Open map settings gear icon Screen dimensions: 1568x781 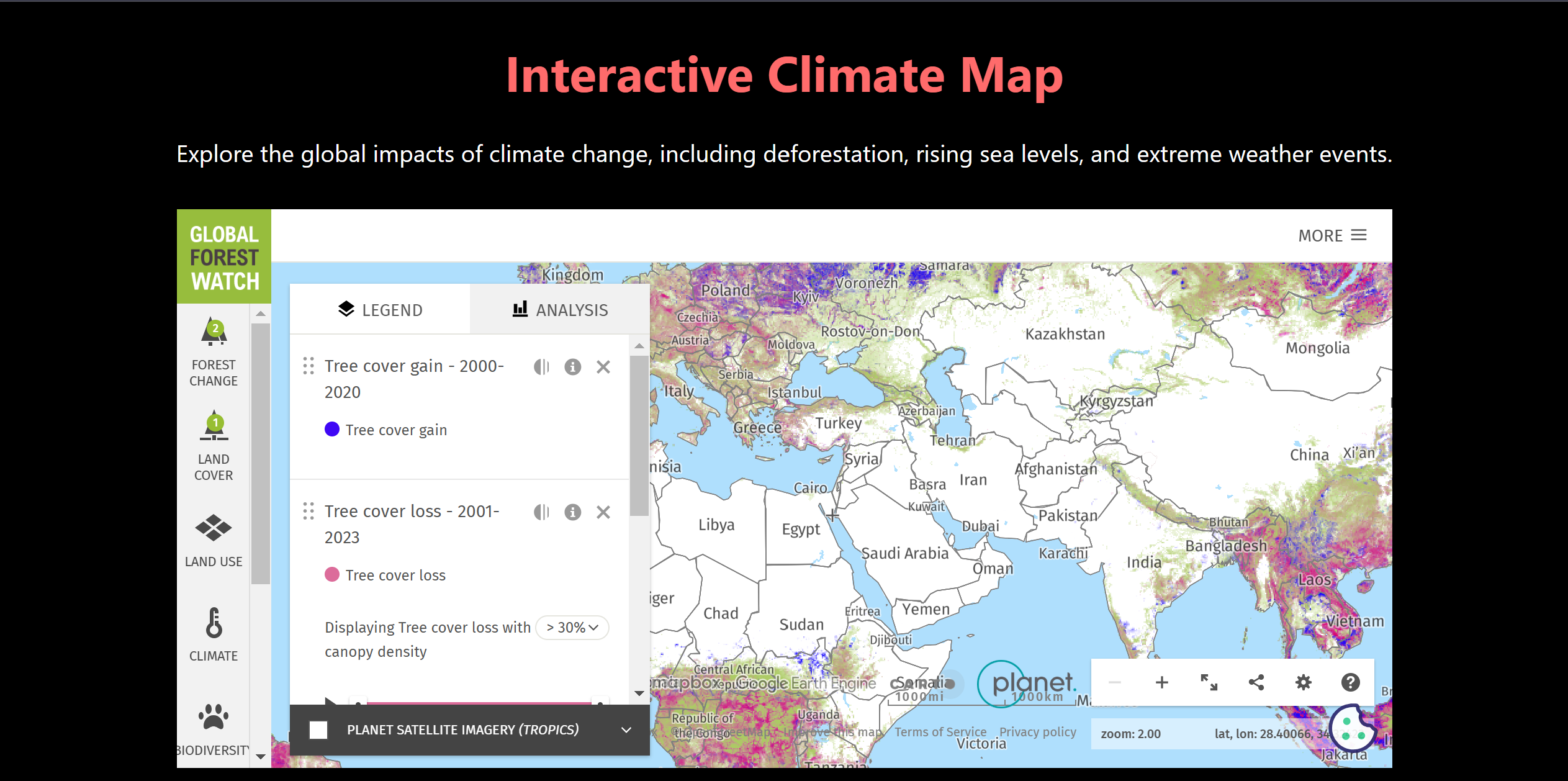coord(1303,683)
